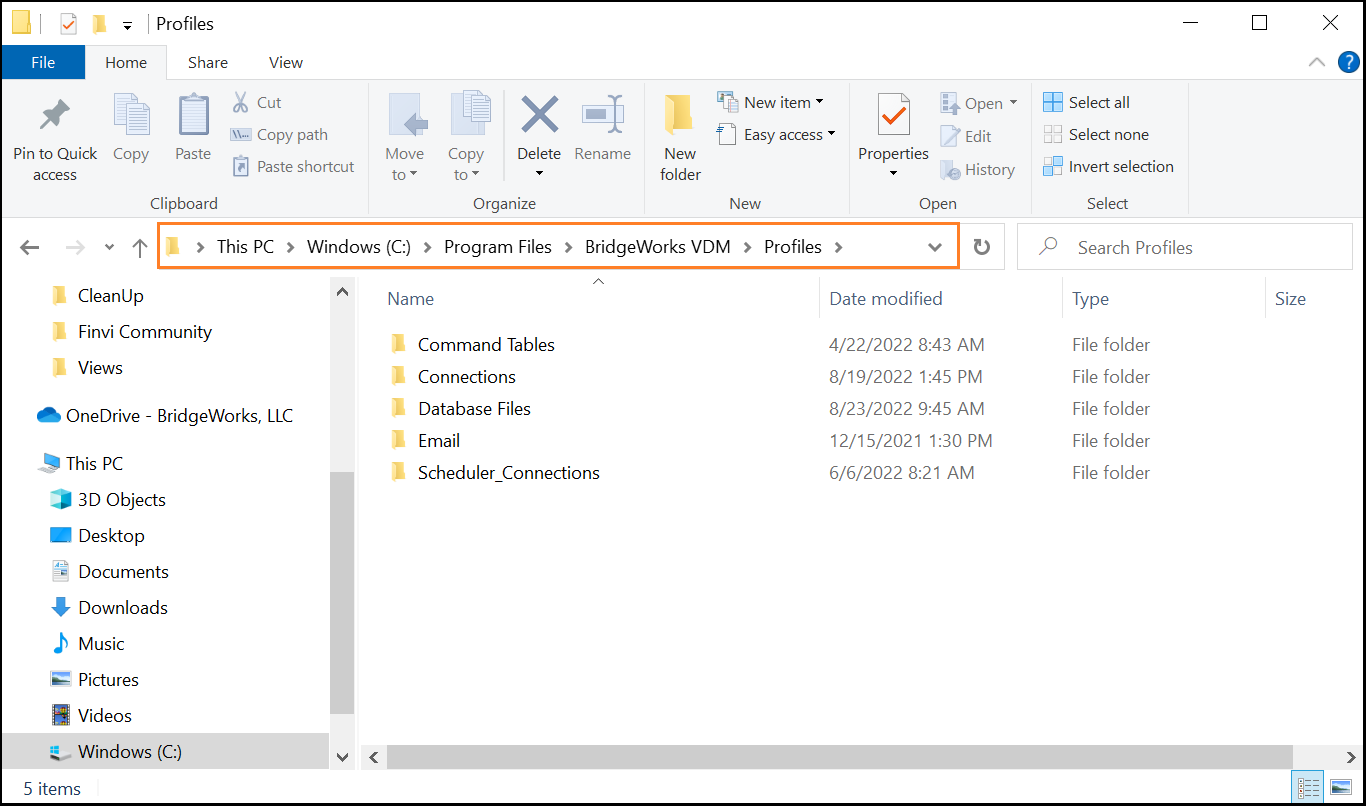This screenshot has width=1366, height=806.
Task: Switch to the Home ribbon tab
Action: tap(126, 62)
